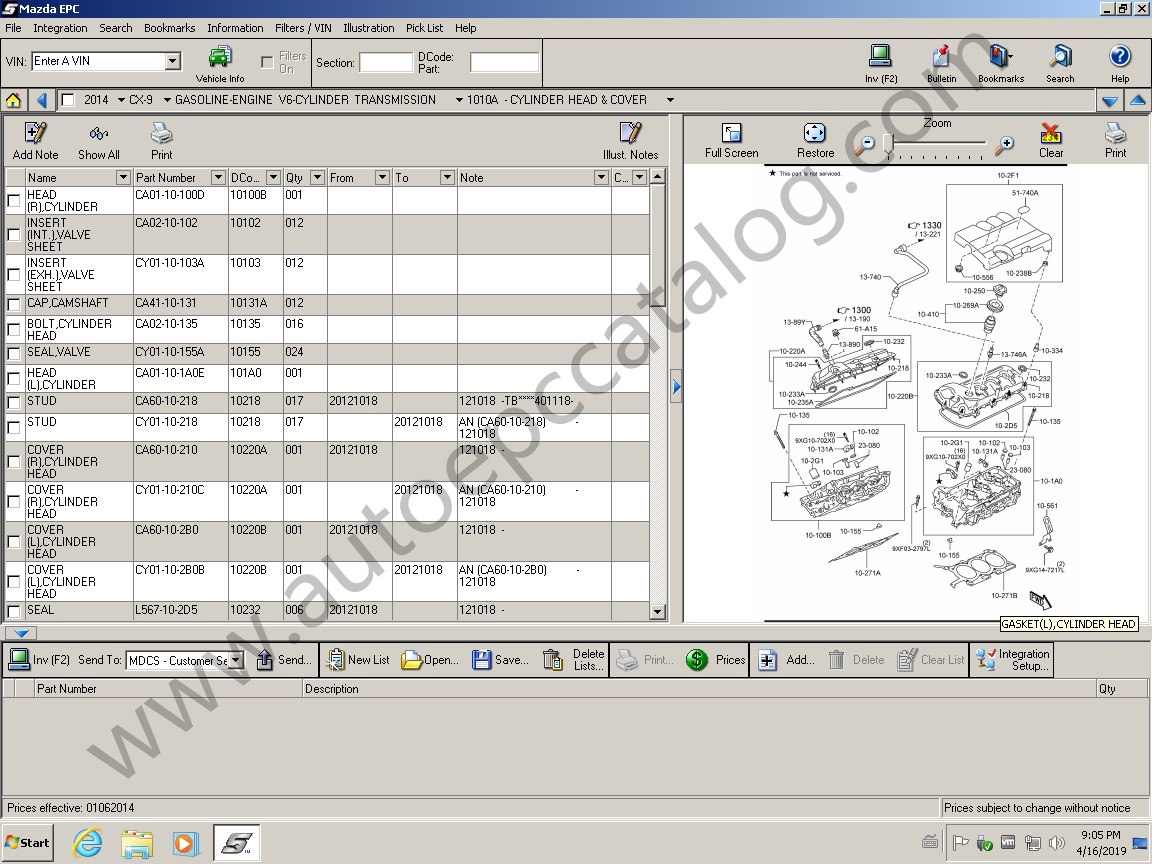Click Send button in pick list bar

(x=284, y=660)
